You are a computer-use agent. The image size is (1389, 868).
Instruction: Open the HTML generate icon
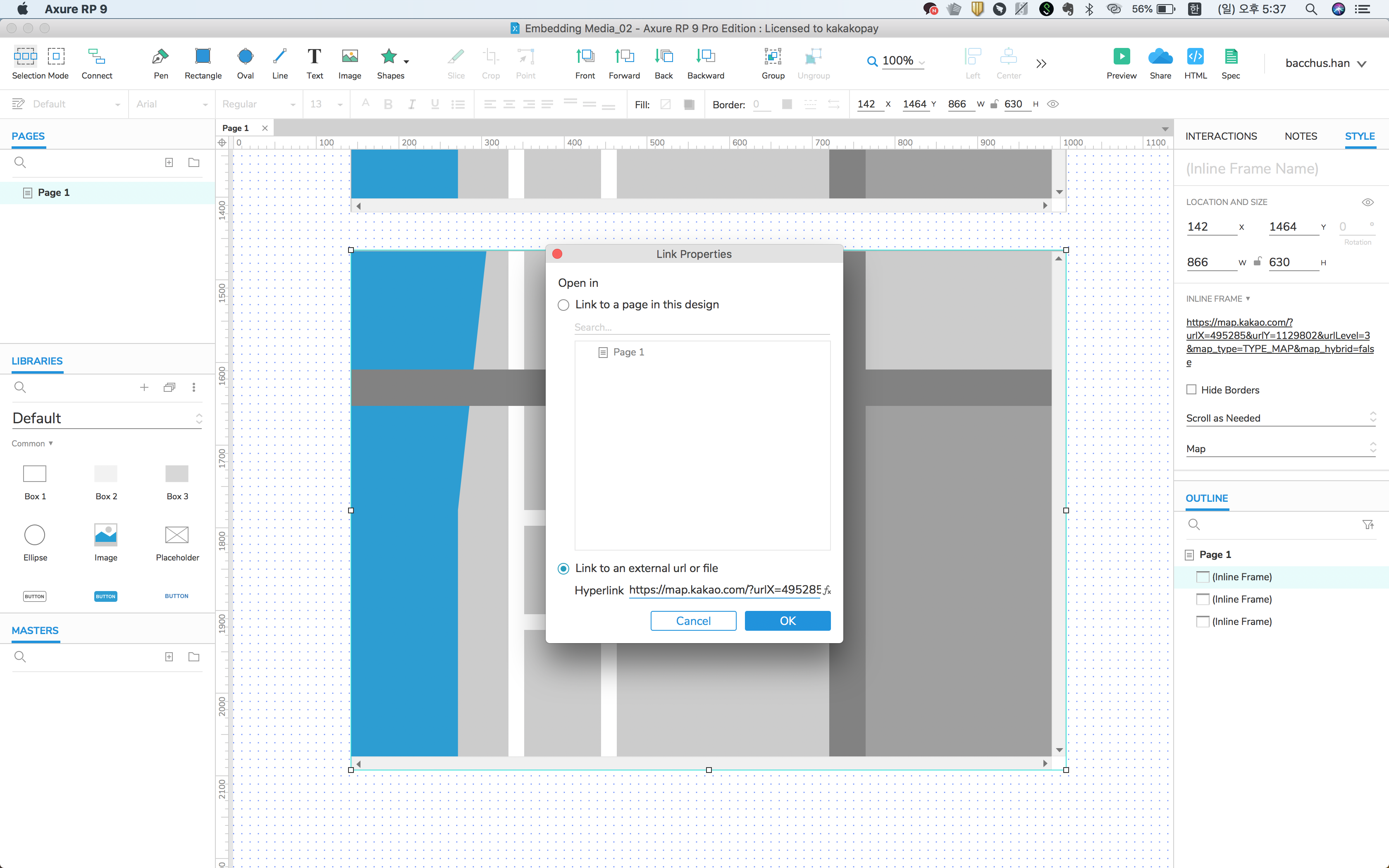[x=1195, y=57]
